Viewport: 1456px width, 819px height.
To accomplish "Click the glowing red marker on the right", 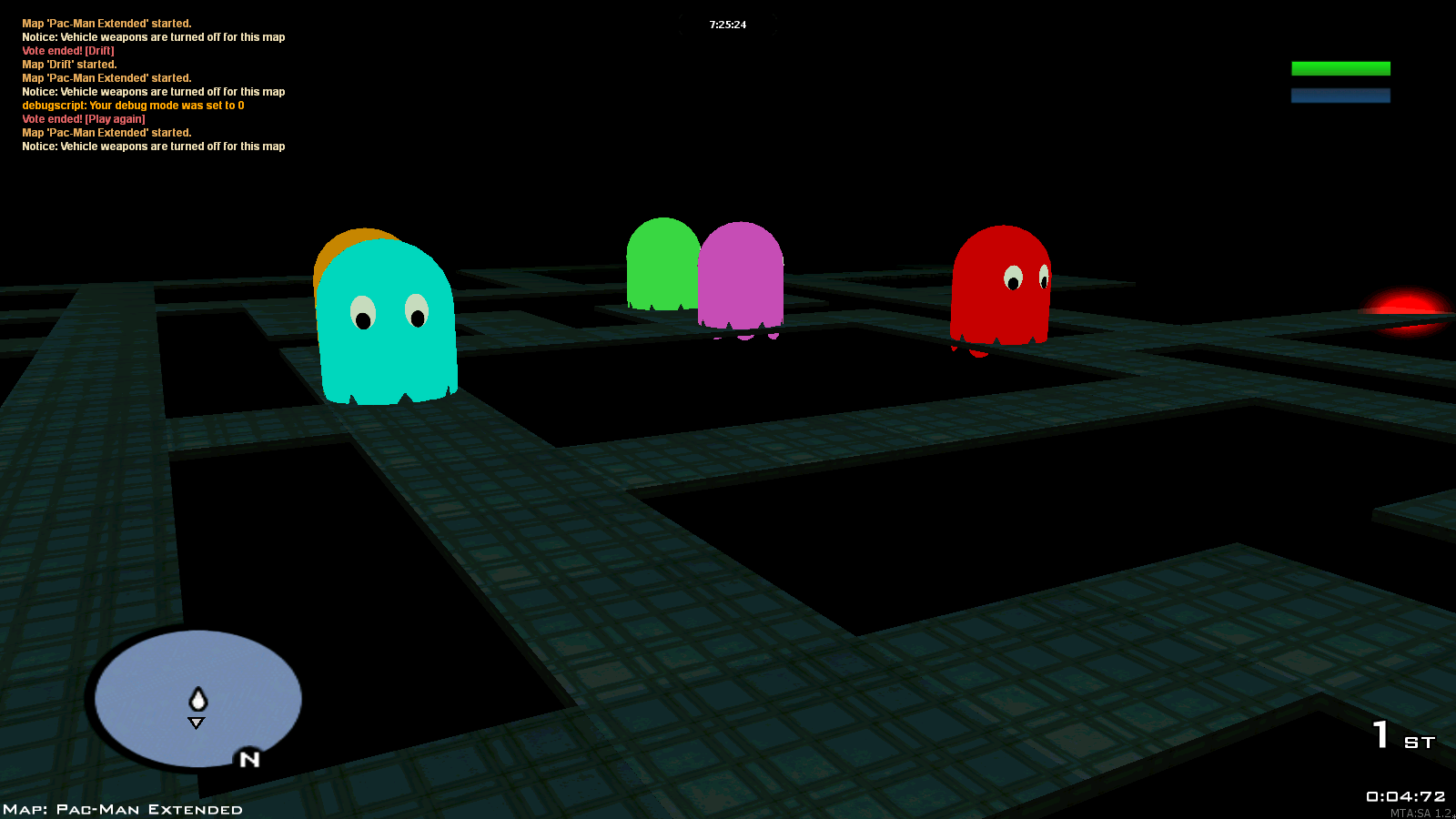I will click(x=1406, y=309).
